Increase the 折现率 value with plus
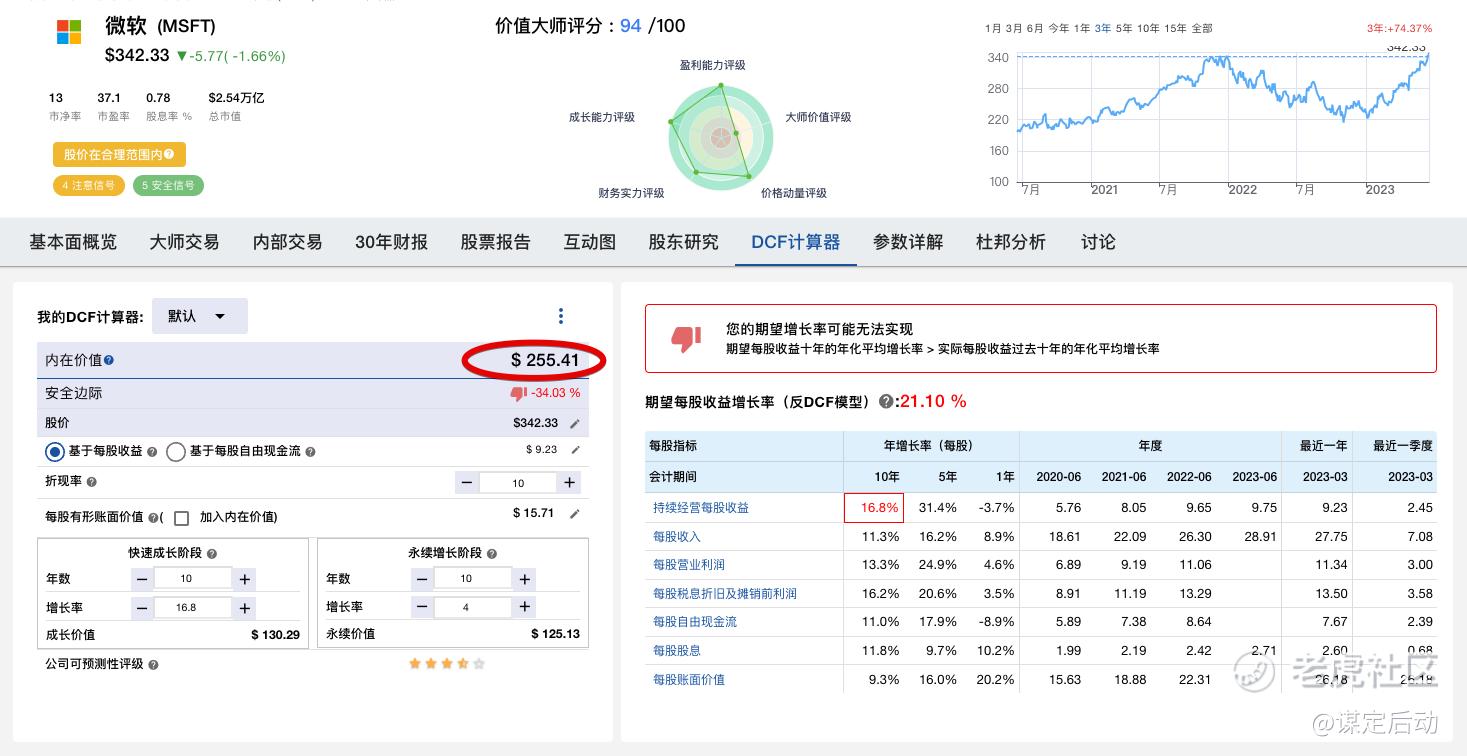Viewport: 1467px width, 756px height. pyautogui.click(x=569, y=483)
